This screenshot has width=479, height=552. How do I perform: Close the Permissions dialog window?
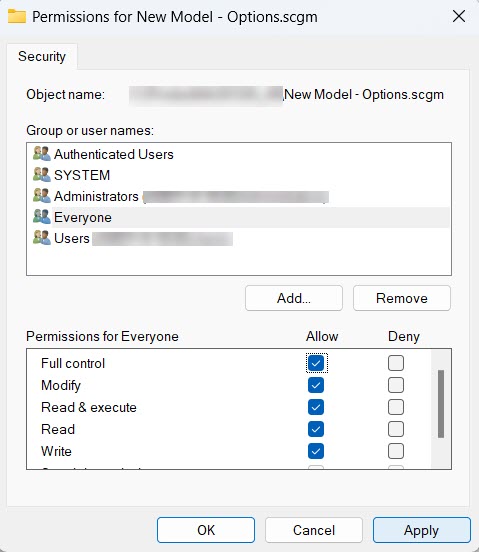459,16
